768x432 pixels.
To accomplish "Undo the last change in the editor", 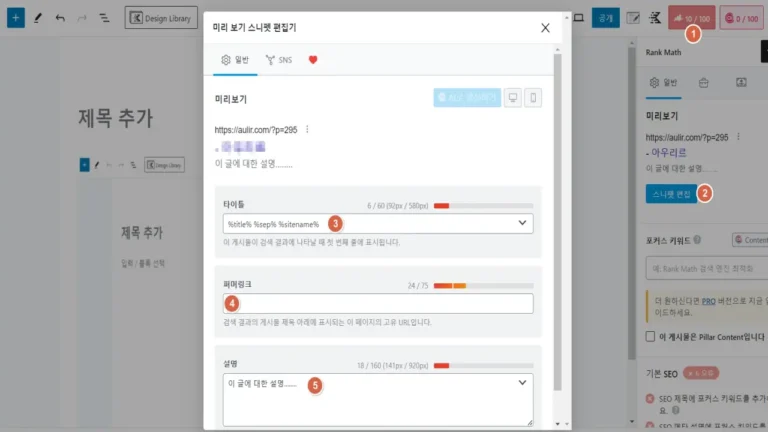I will click(60, 18).
